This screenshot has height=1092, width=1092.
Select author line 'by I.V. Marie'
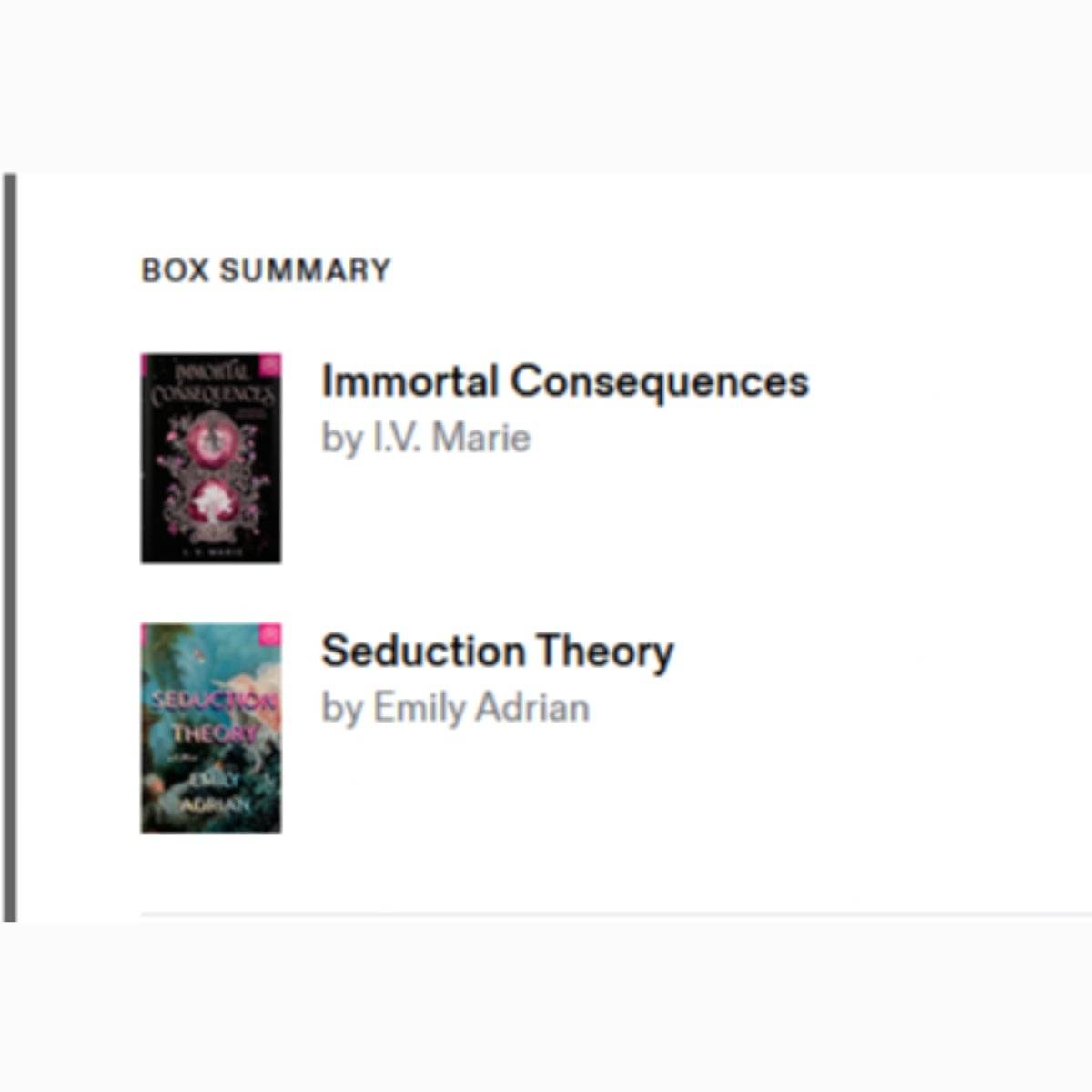click(x=426, y=438)
